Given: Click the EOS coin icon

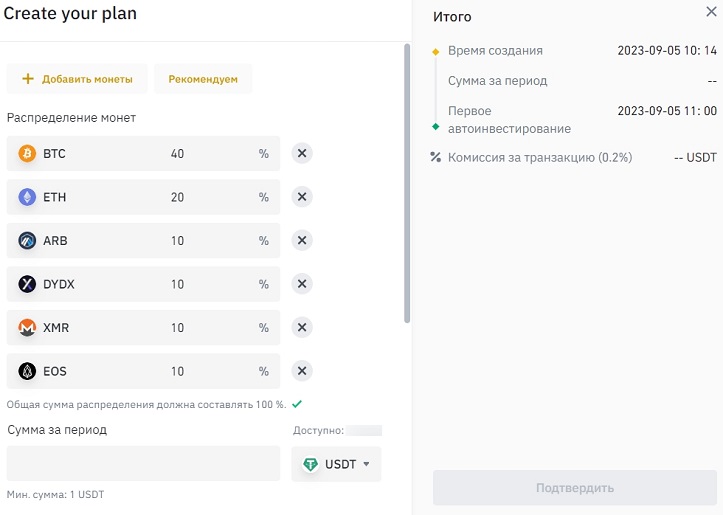Looking at the screenshot, I should pos(27,371).
